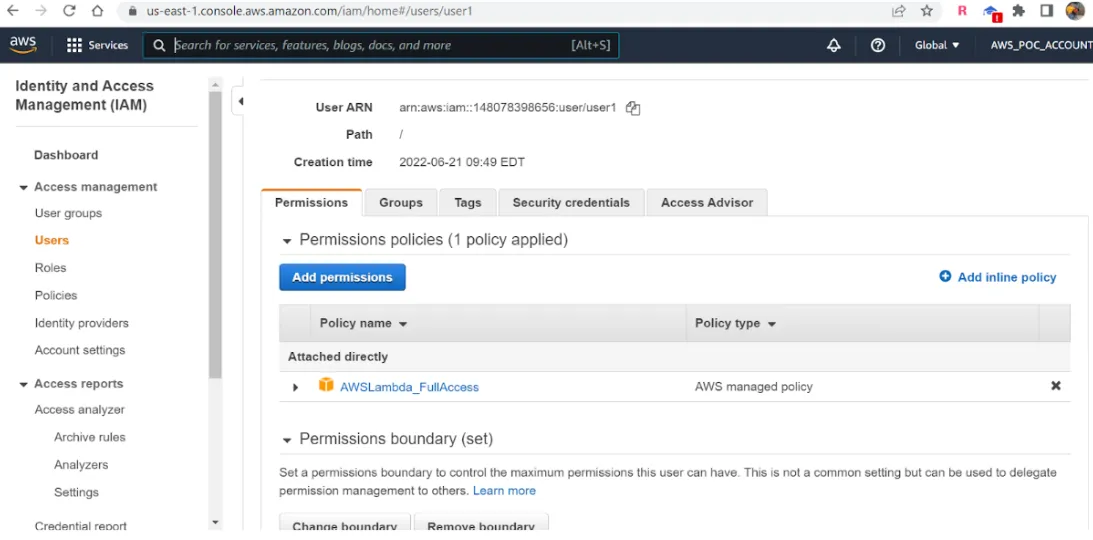
Task: Select Users in the sidebar
Action: (x=52, y=240)
